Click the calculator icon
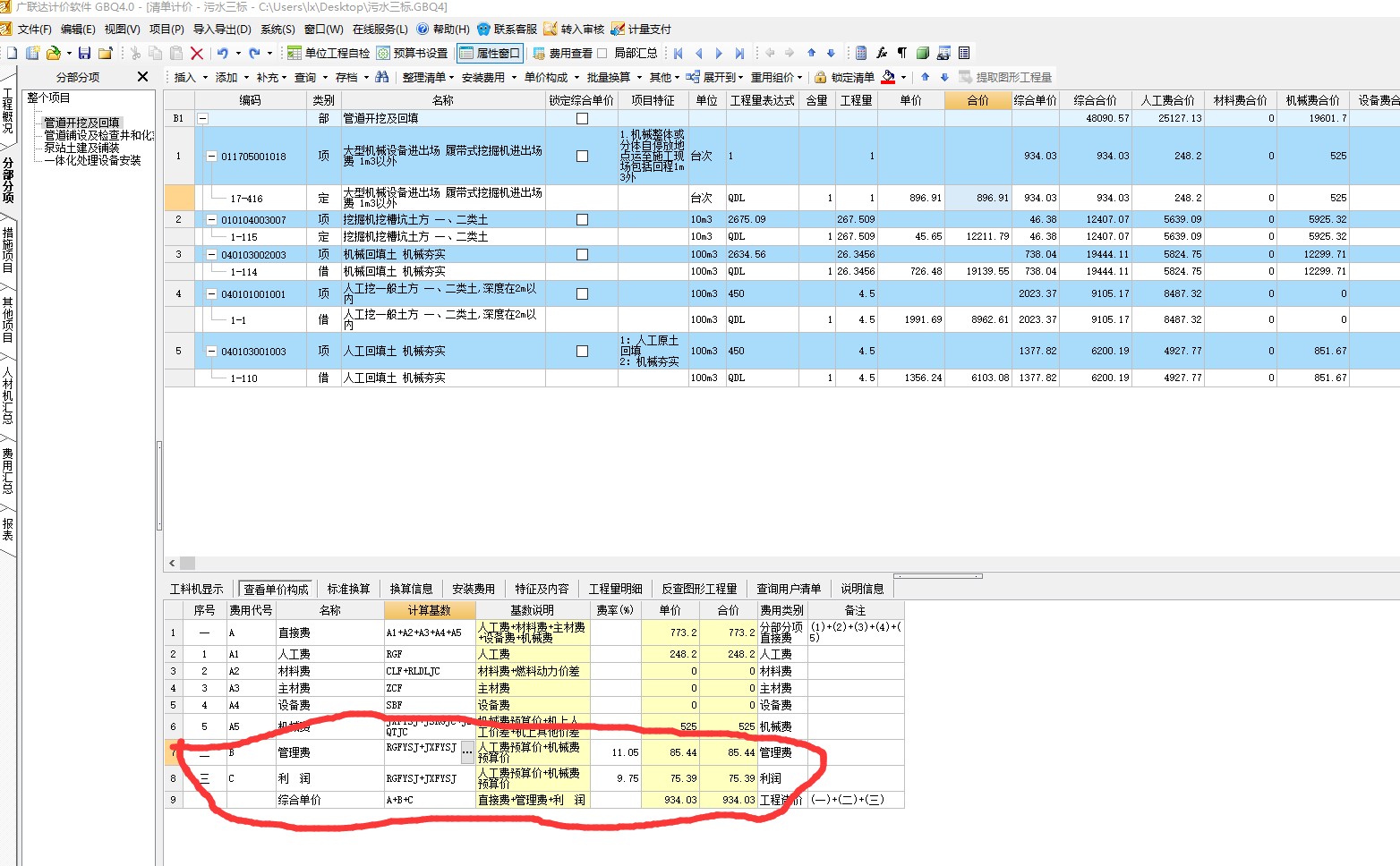 coord(861,54)
